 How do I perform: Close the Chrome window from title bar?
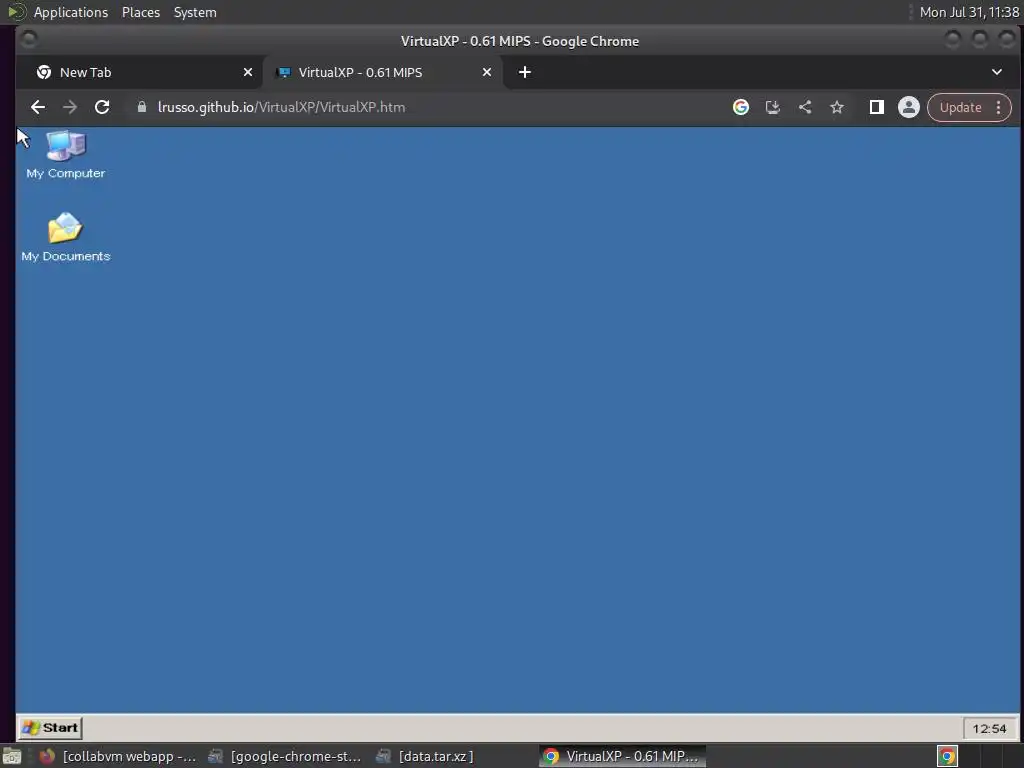coord(1006,40)
